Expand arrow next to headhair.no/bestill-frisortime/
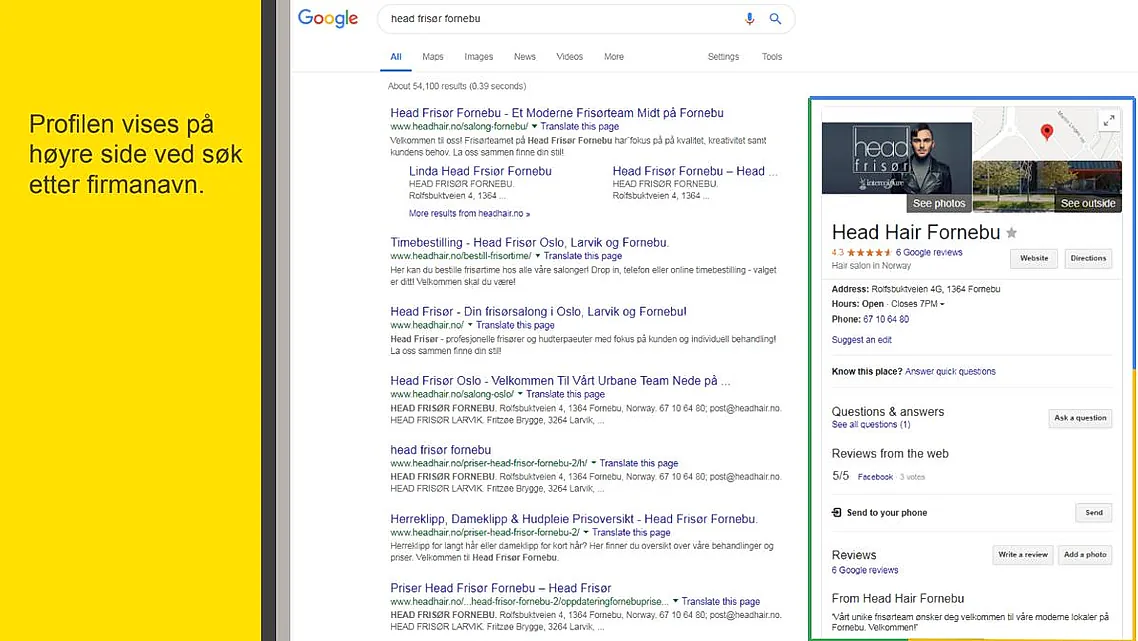 [x=538, y=256]
